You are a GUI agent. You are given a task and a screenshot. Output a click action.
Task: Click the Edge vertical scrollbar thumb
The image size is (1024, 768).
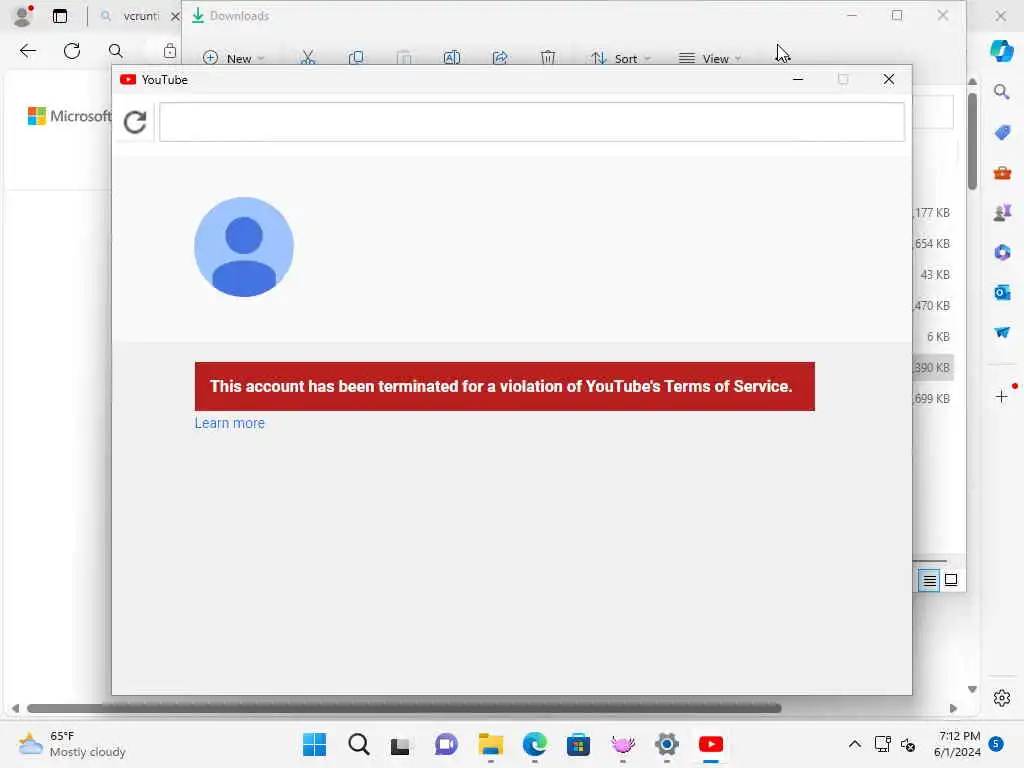[972, 140]
